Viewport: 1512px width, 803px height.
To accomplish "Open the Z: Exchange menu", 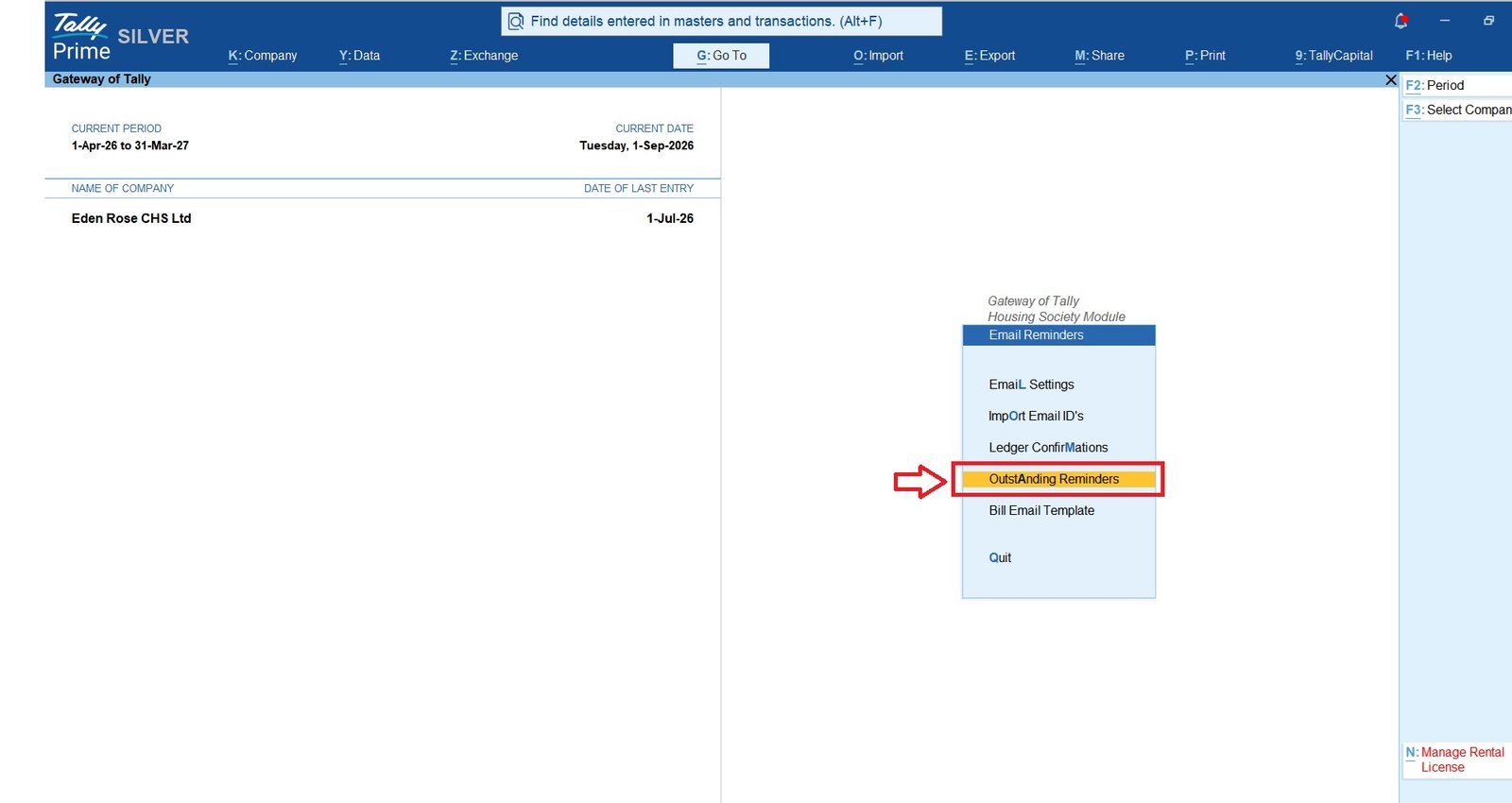I will point(484,56).
